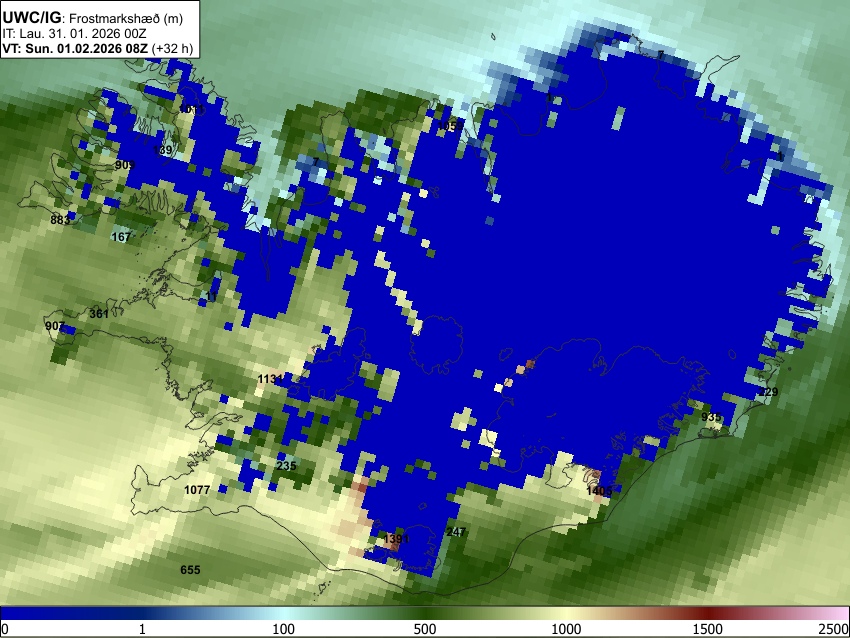Click the 'UWC/IG: Frostmarkshæð (m)' title text
Image resolution: width=850 pixels, height=638 pixels.
point(93,18)
